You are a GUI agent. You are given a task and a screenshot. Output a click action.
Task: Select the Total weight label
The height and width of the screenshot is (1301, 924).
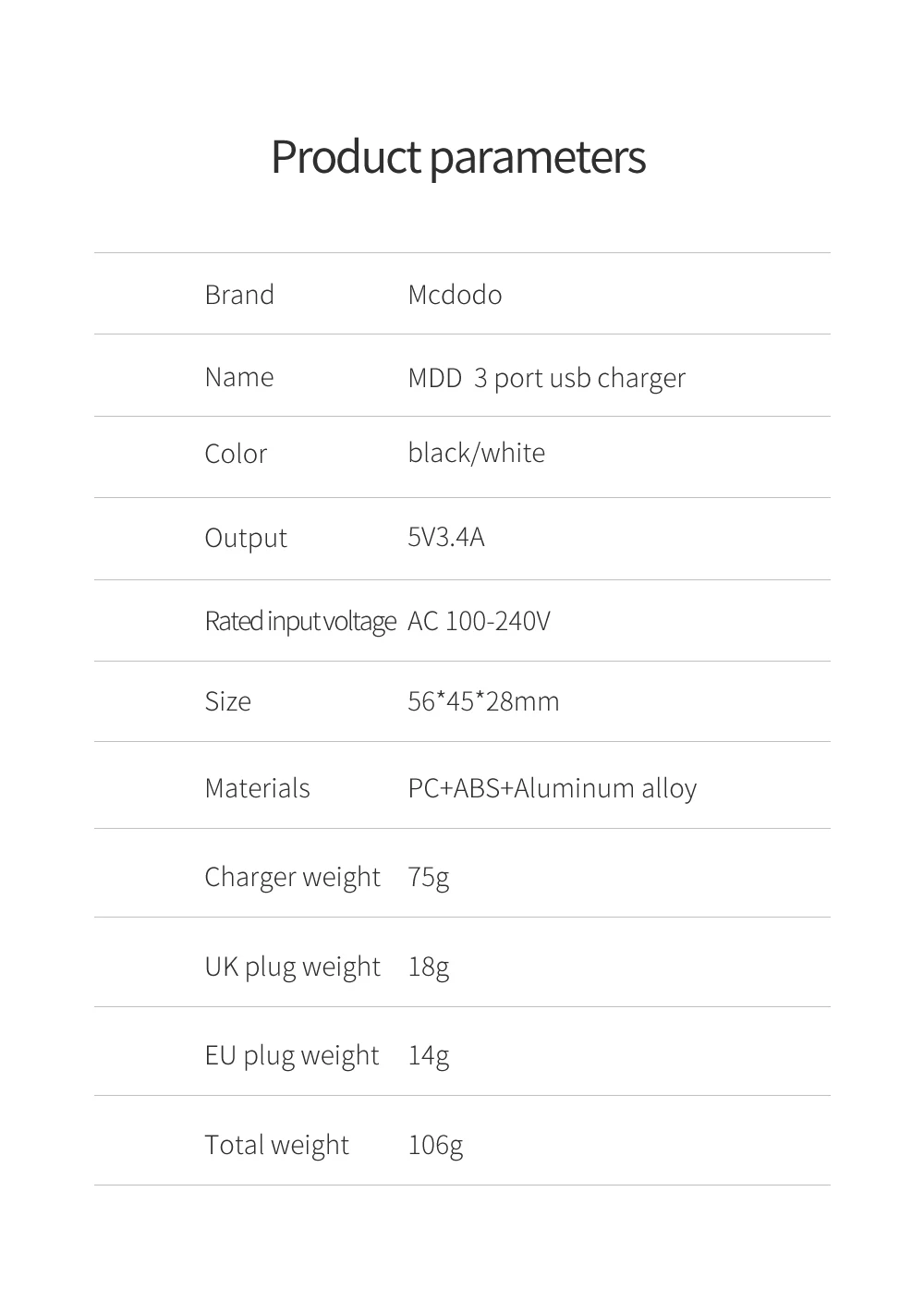(277, 1145)
